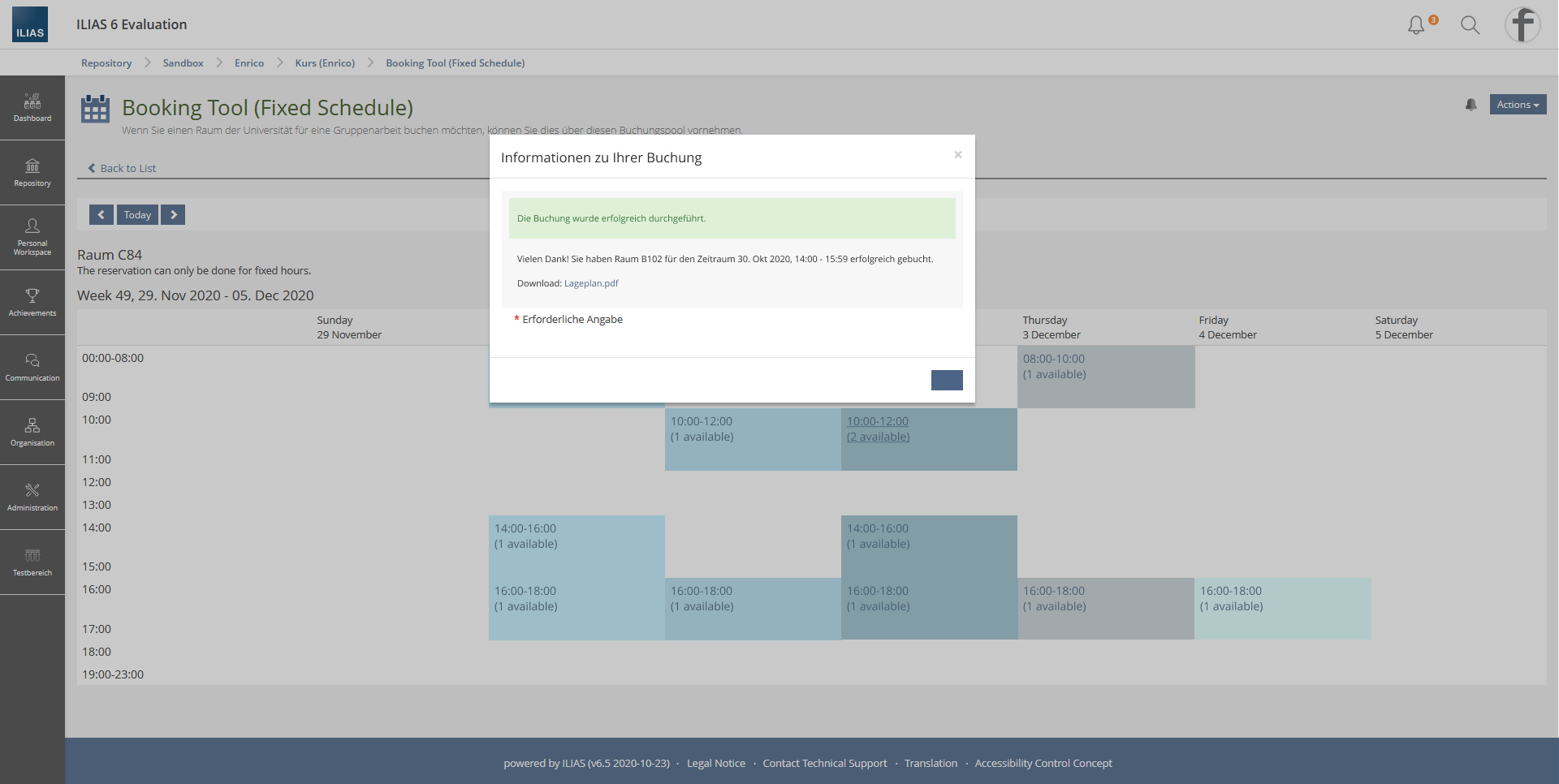This screenshot has height=784, width=1559.
Task: Go to next week arrow
Action: tap(173, 215)
